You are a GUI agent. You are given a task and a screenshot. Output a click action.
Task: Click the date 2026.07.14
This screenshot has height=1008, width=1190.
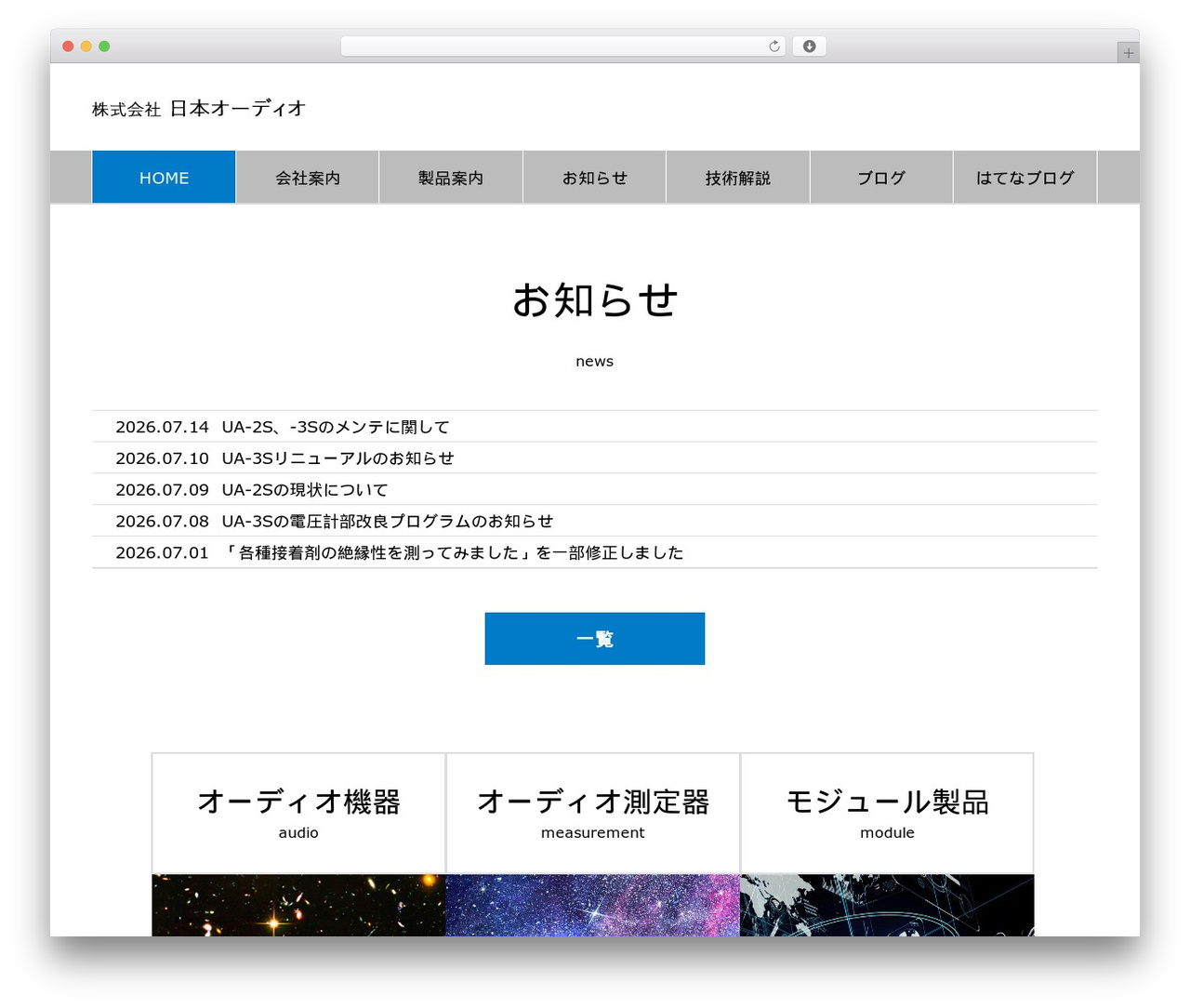[x=162, y=427]
